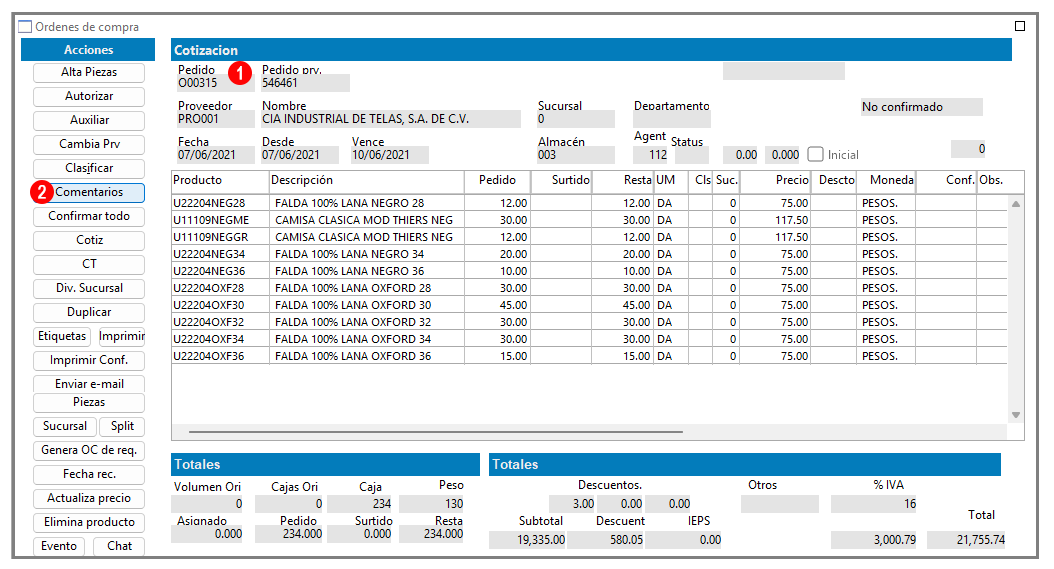Click the Imprimir Conf. button
This screenshot has height=569, width=1054.
[89, 361]
